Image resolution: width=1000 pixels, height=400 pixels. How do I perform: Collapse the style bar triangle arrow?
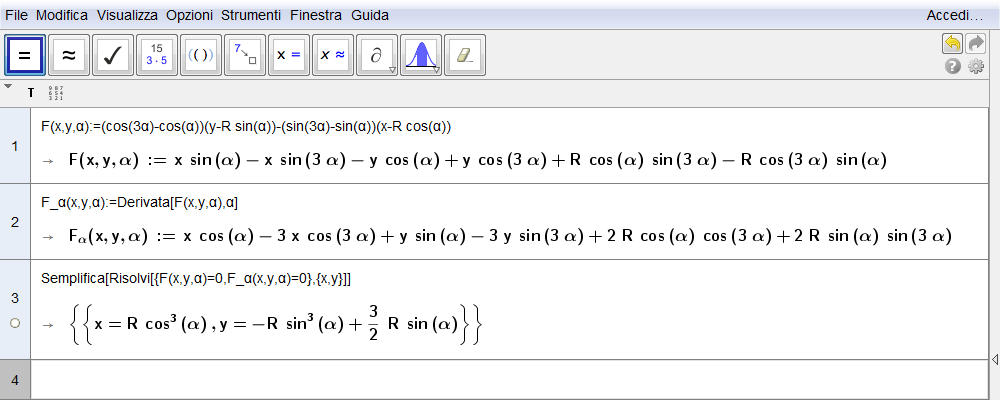pyautogui.click(x=8, y=87)
